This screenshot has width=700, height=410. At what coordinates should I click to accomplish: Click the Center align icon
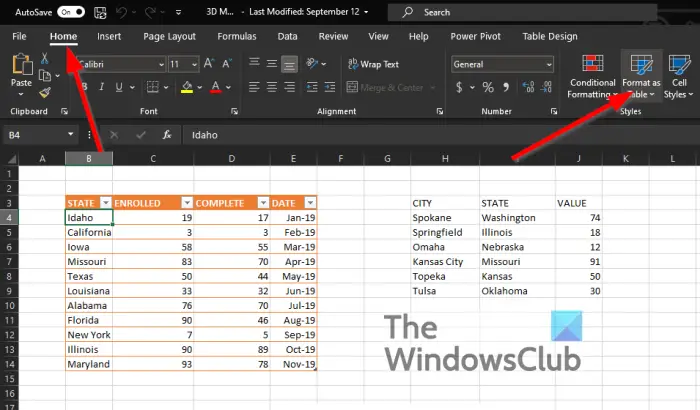[x=271, y=87]
